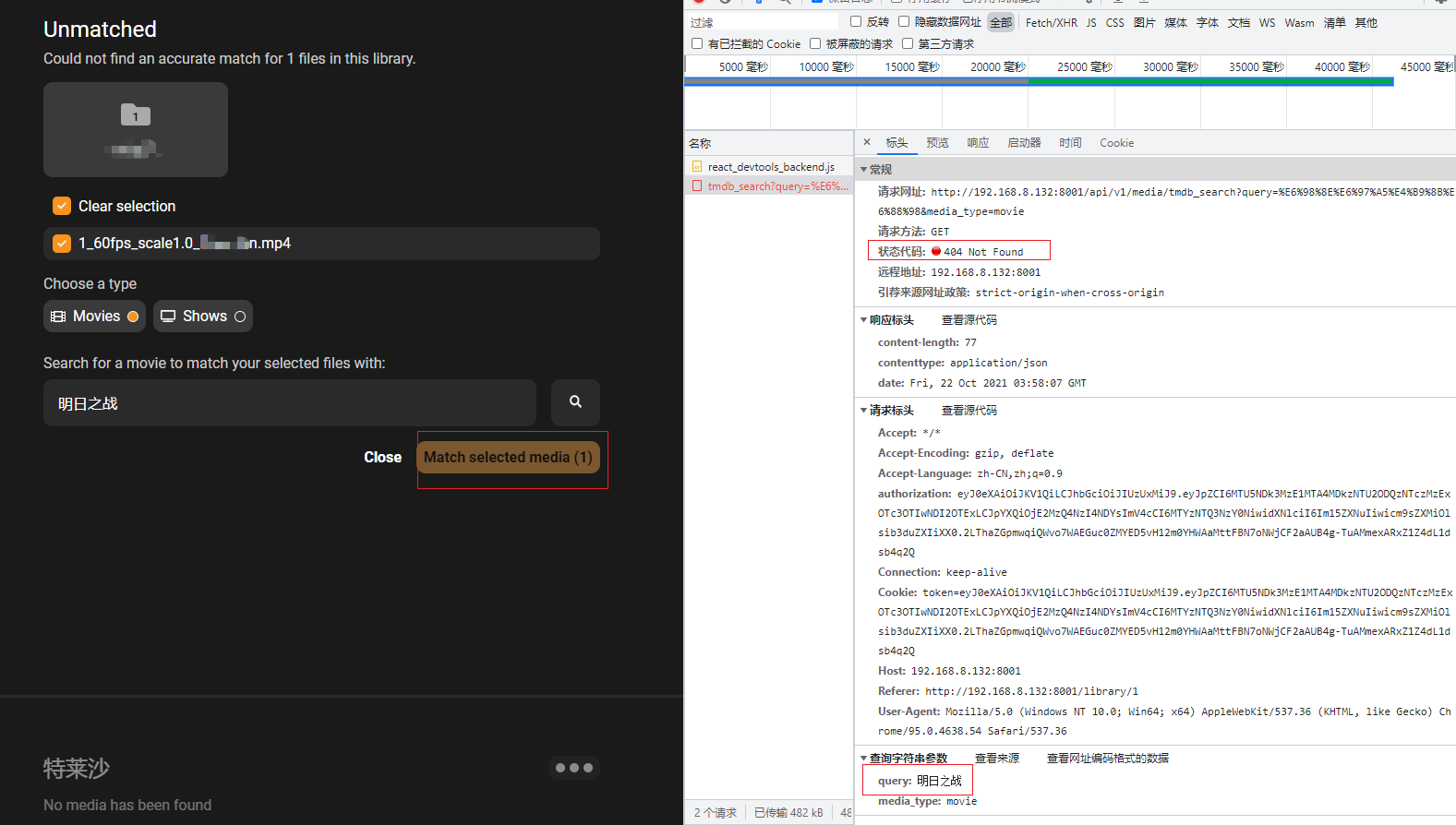Click the media_type: movie parameter
This screenshot has width=1456, height=825.
[x=927, y=801]
